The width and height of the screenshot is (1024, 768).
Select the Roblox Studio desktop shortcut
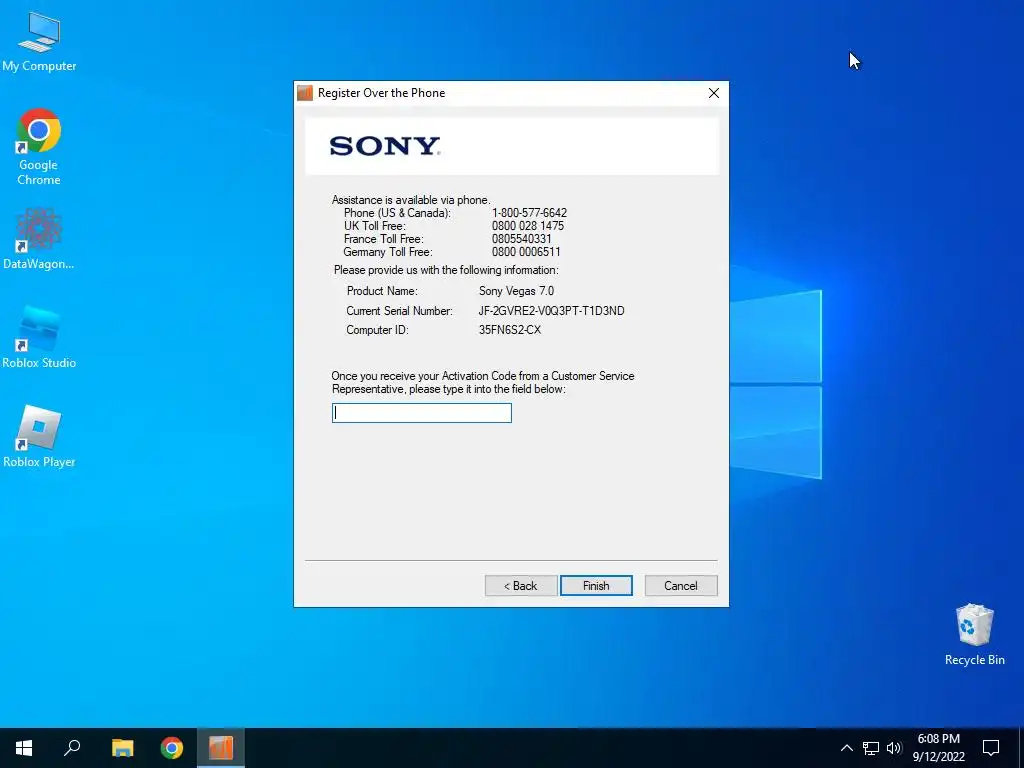[39, 338]
